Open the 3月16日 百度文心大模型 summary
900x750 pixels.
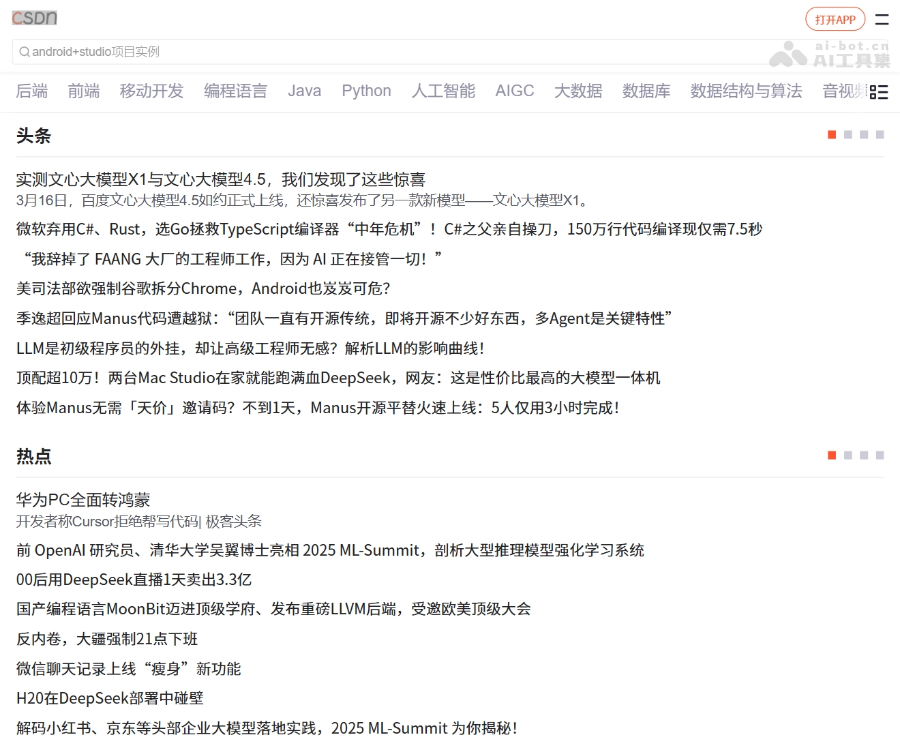[x=302, y=200]
